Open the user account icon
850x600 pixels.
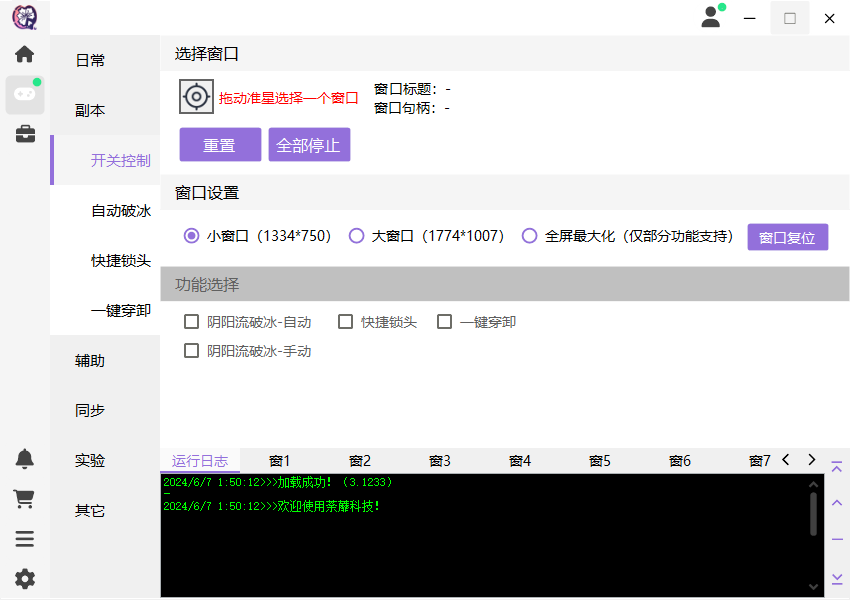coord(712,17)
